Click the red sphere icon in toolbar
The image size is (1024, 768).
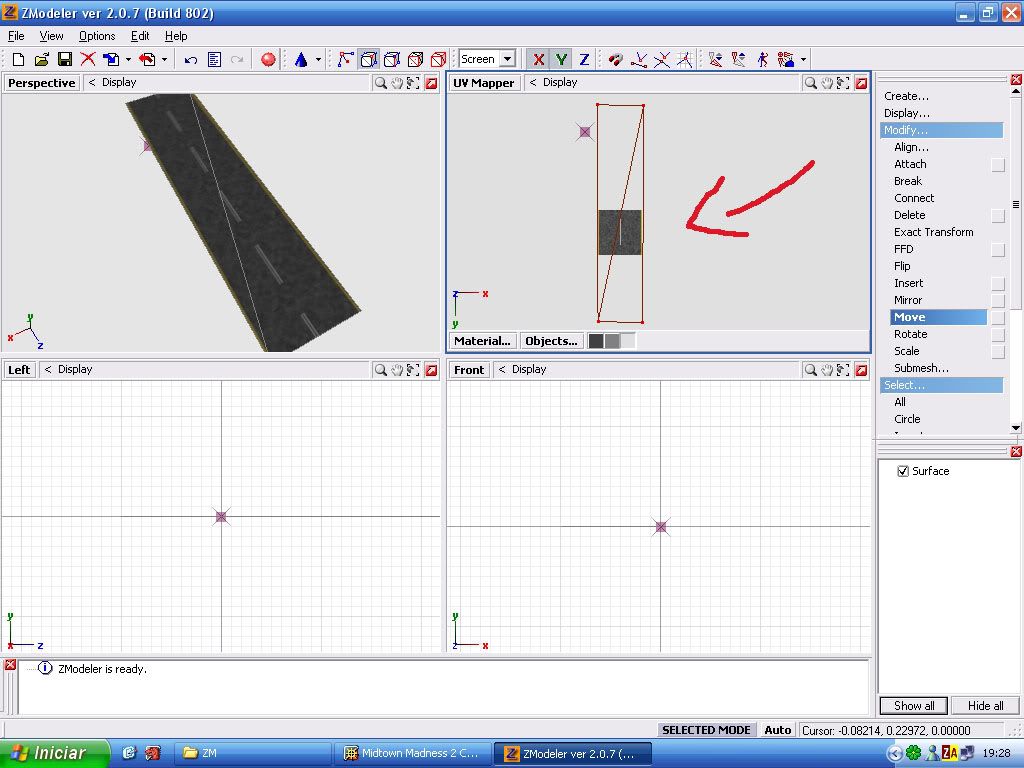(268, 60)
